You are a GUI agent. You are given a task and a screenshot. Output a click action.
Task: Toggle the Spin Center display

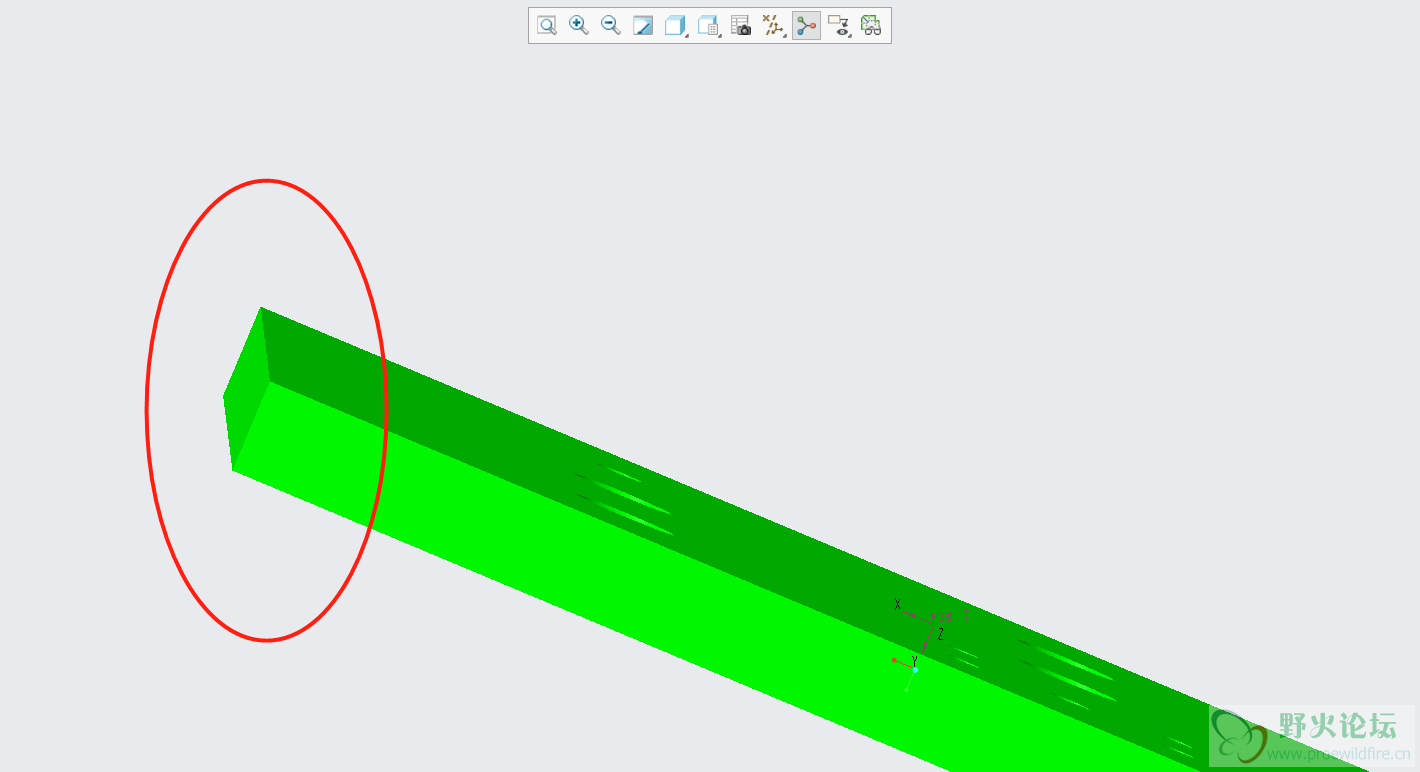coord(806,26)
